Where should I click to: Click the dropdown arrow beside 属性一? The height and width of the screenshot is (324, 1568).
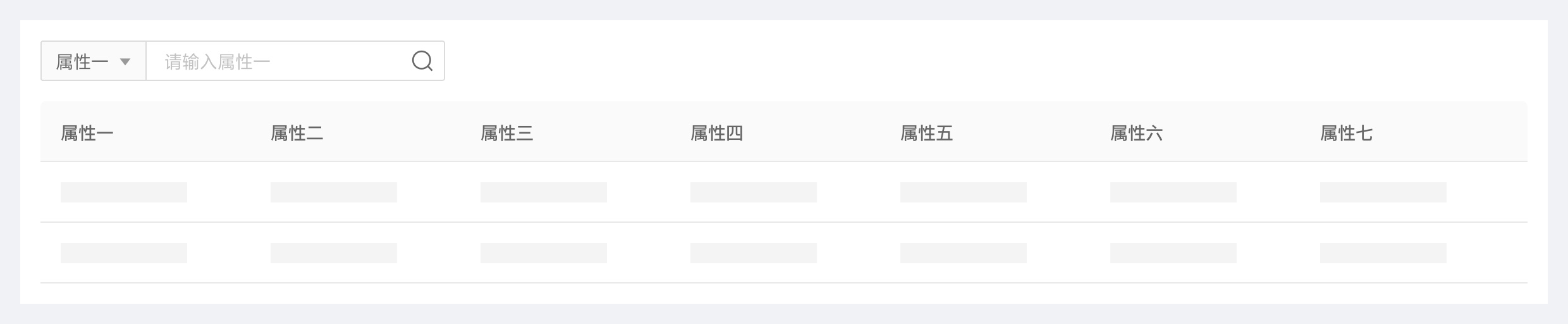click(125, 61)
